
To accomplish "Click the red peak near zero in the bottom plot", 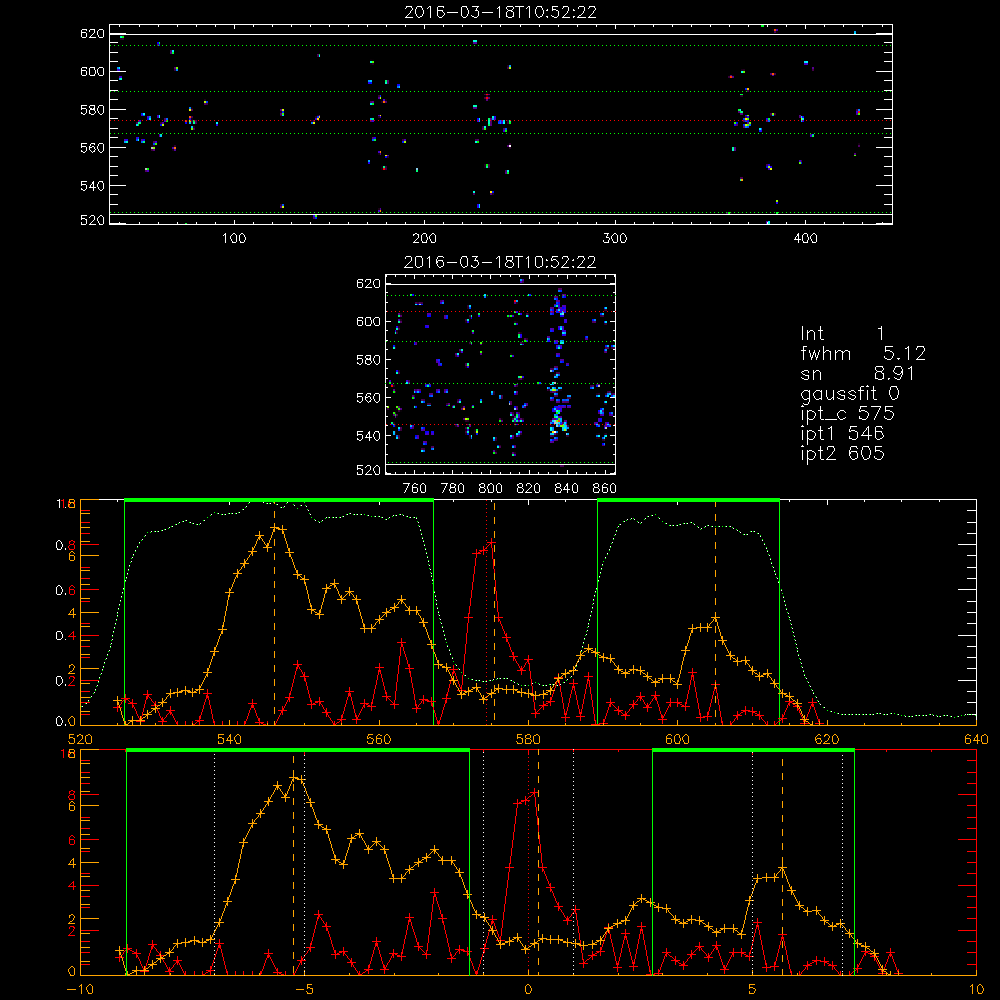I will click(x=534, y=793).
